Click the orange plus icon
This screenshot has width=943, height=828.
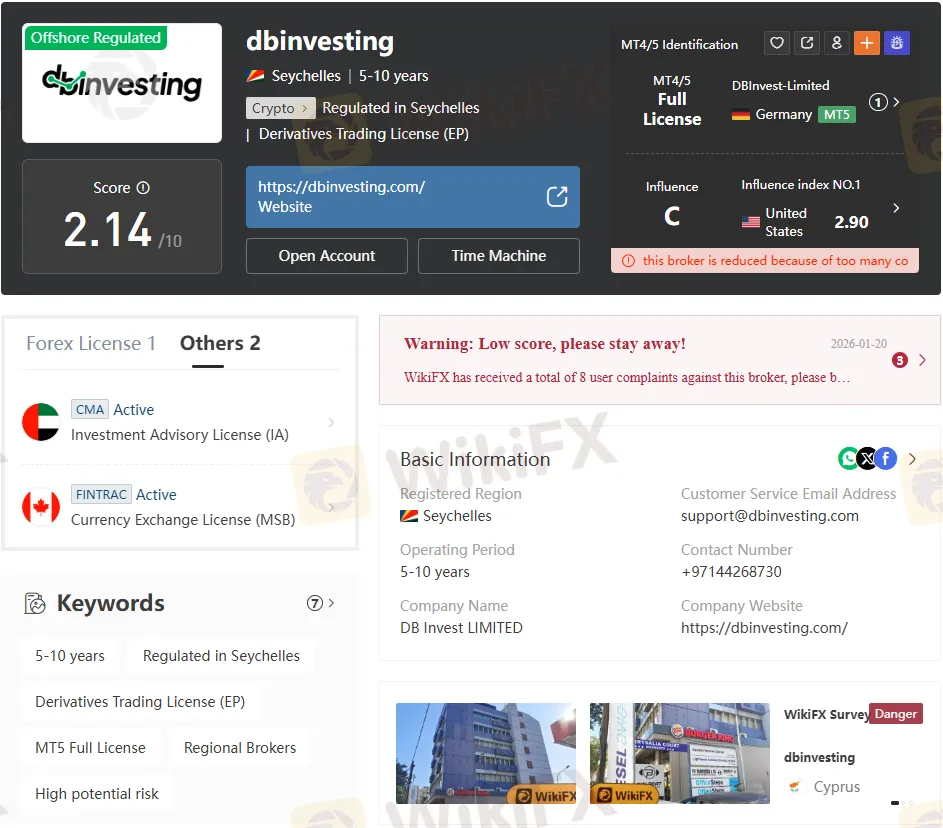(x=867, y=43)
